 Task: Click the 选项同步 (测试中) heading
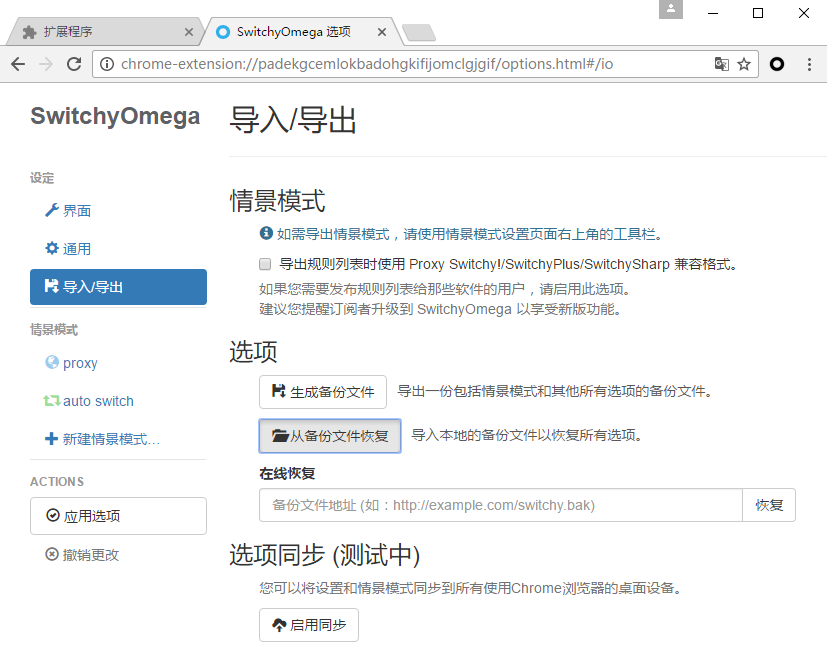(325, 555)
